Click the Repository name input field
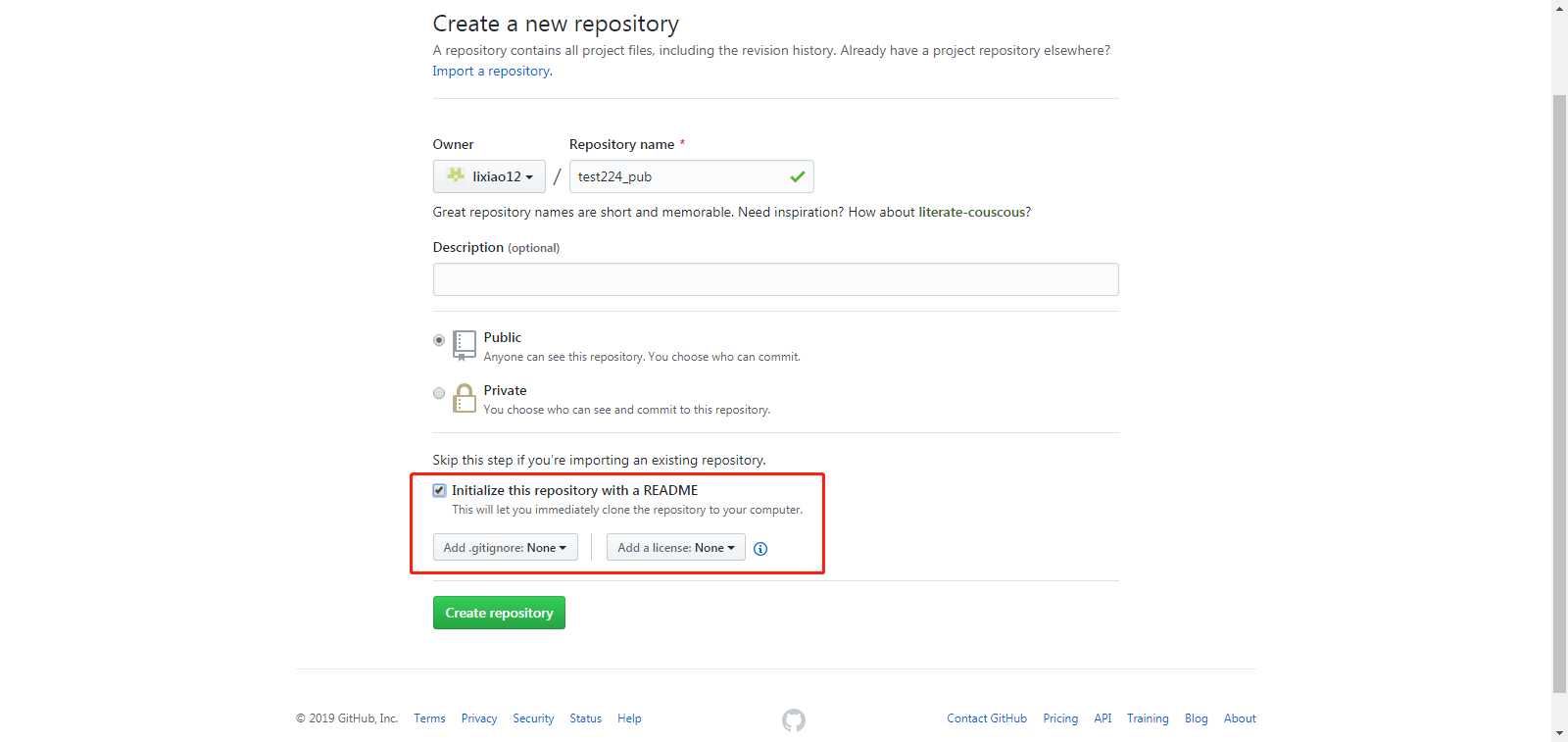The height and width of the screenshot is (742, 1568). 692,176
